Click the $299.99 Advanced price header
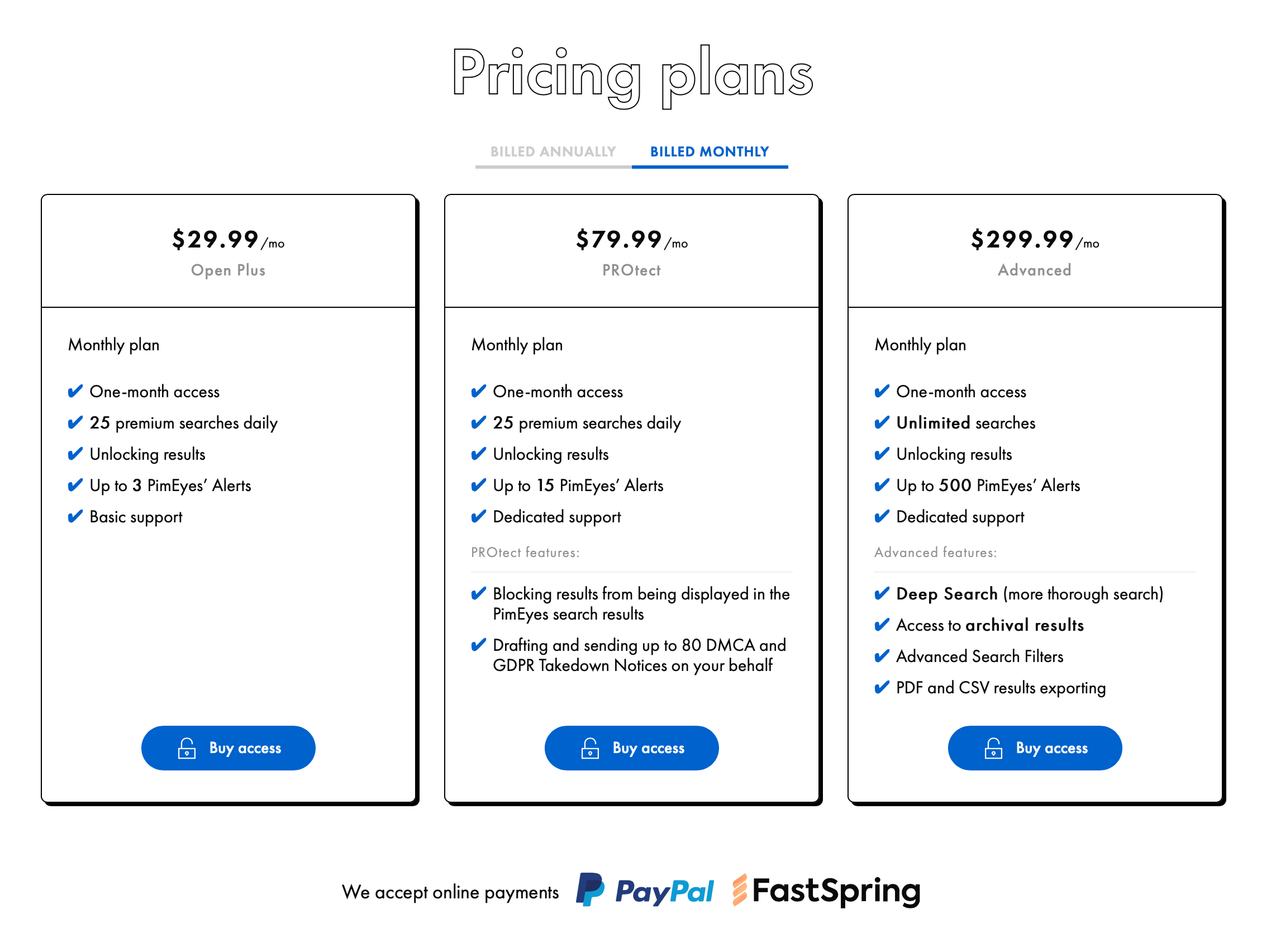The height and width of the screenshot is (952, 1276). pyautogui.click(x=1035, y=251)
